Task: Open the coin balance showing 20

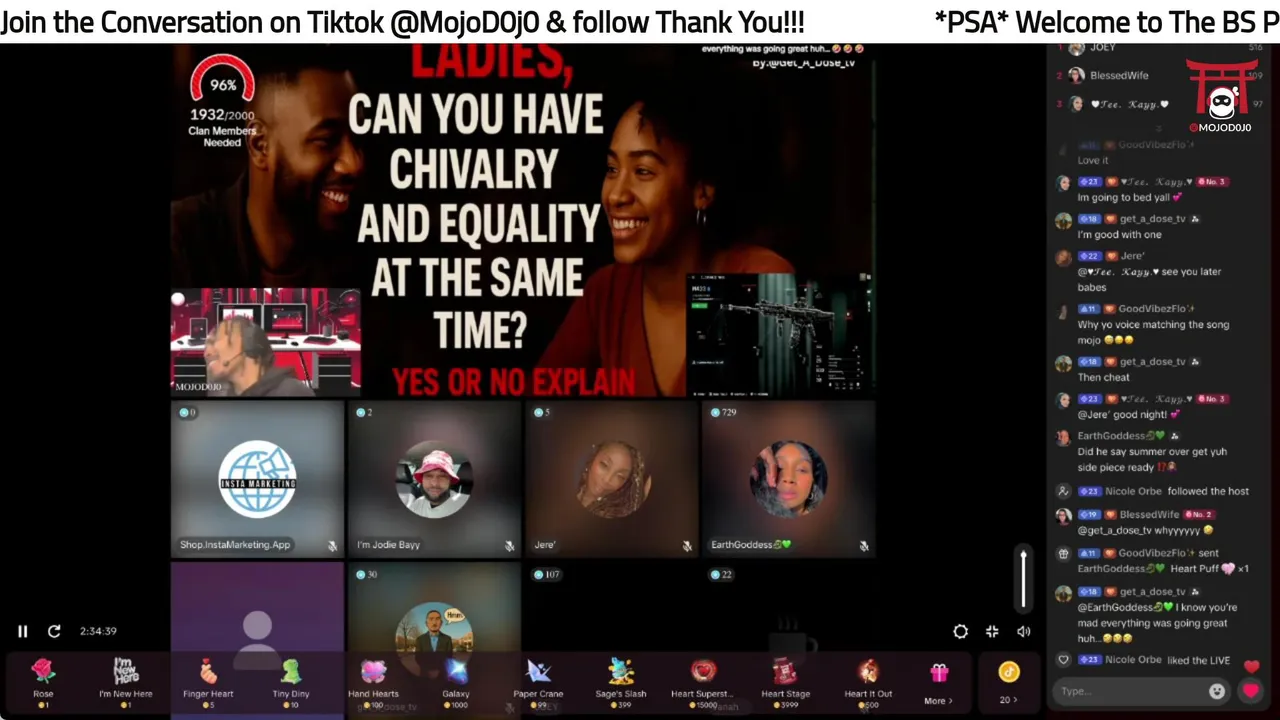Action: point(1008,683)
